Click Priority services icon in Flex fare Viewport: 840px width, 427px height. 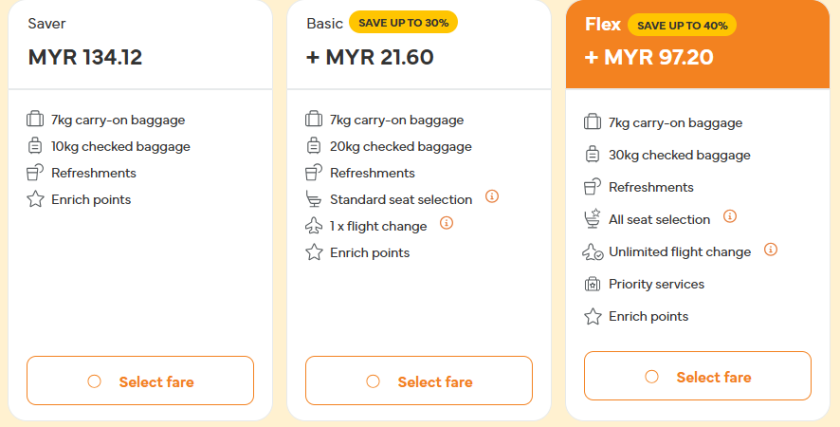pyautogui.click(x=592, y=284)
